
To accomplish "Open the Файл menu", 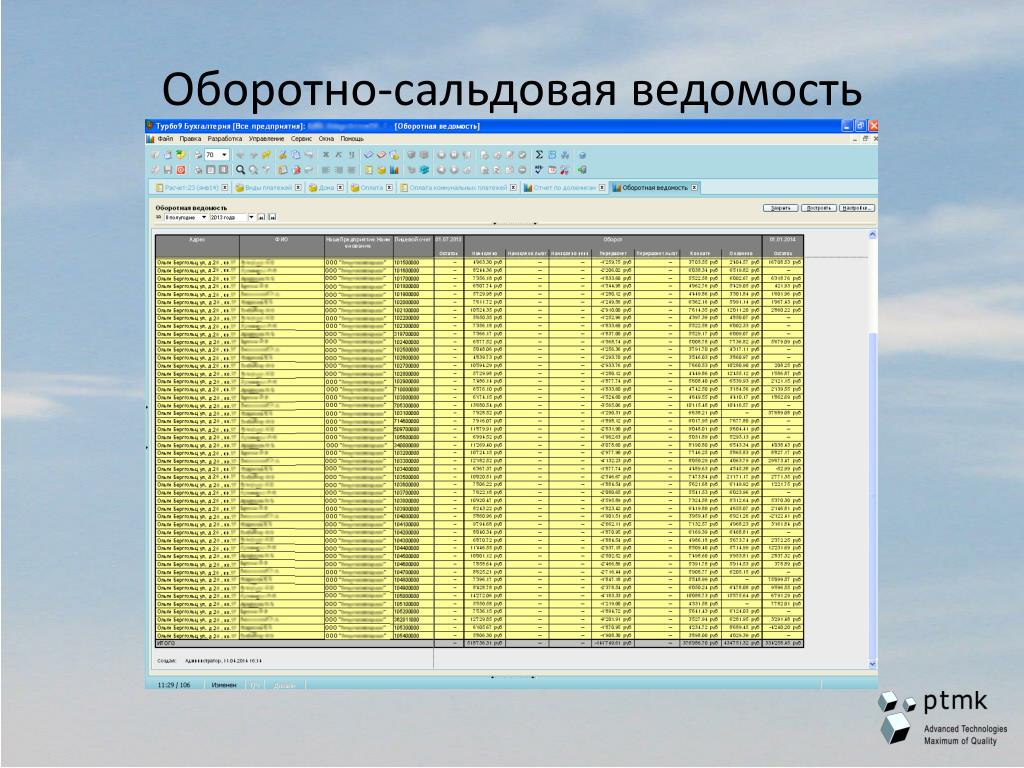I will (x=165, y=138).
